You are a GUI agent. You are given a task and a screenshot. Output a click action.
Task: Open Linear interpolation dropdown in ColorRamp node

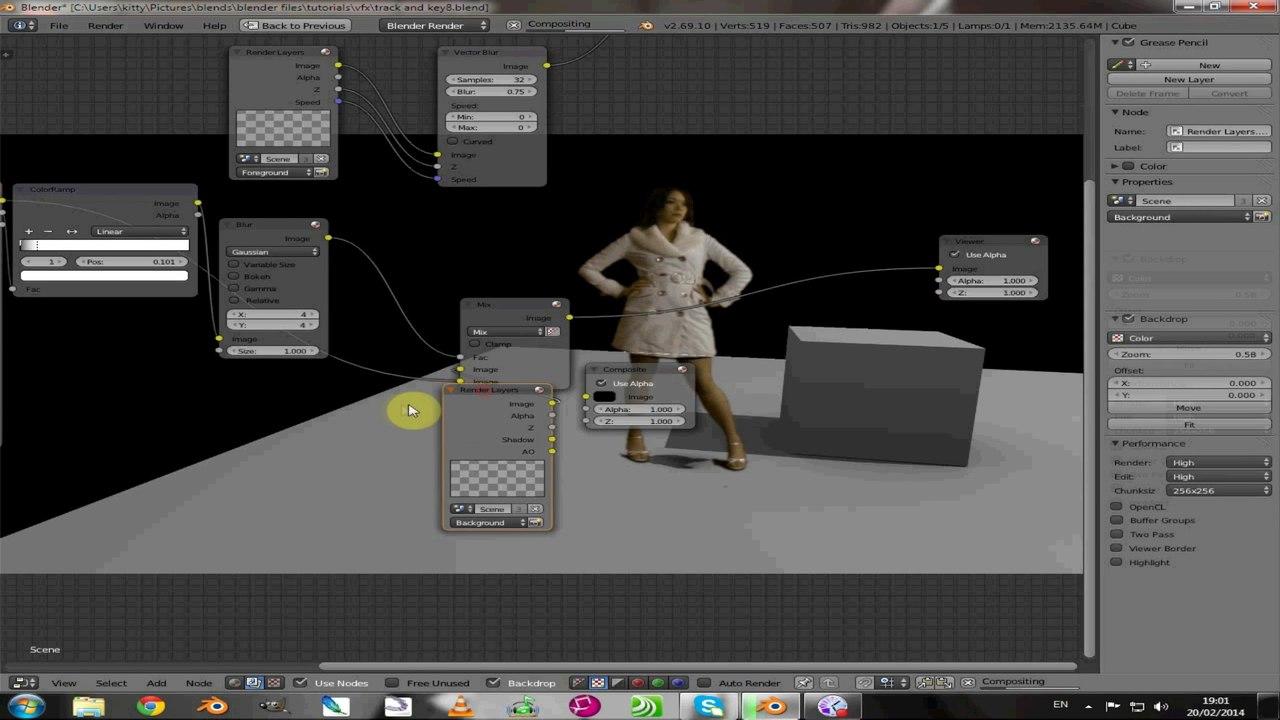point(139,232)
